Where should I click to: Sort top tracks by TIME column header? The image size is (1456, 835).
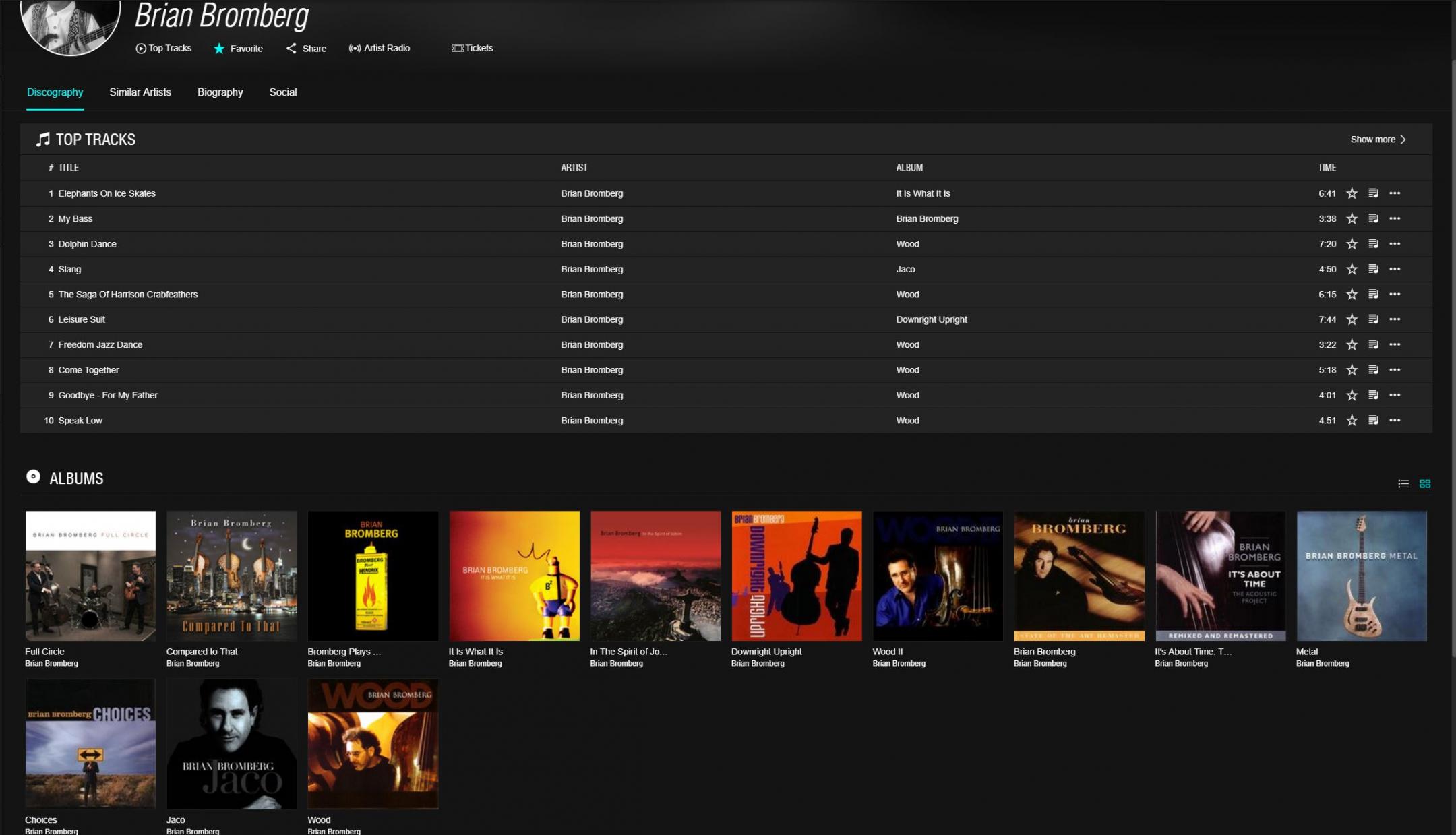[1327, 168]
